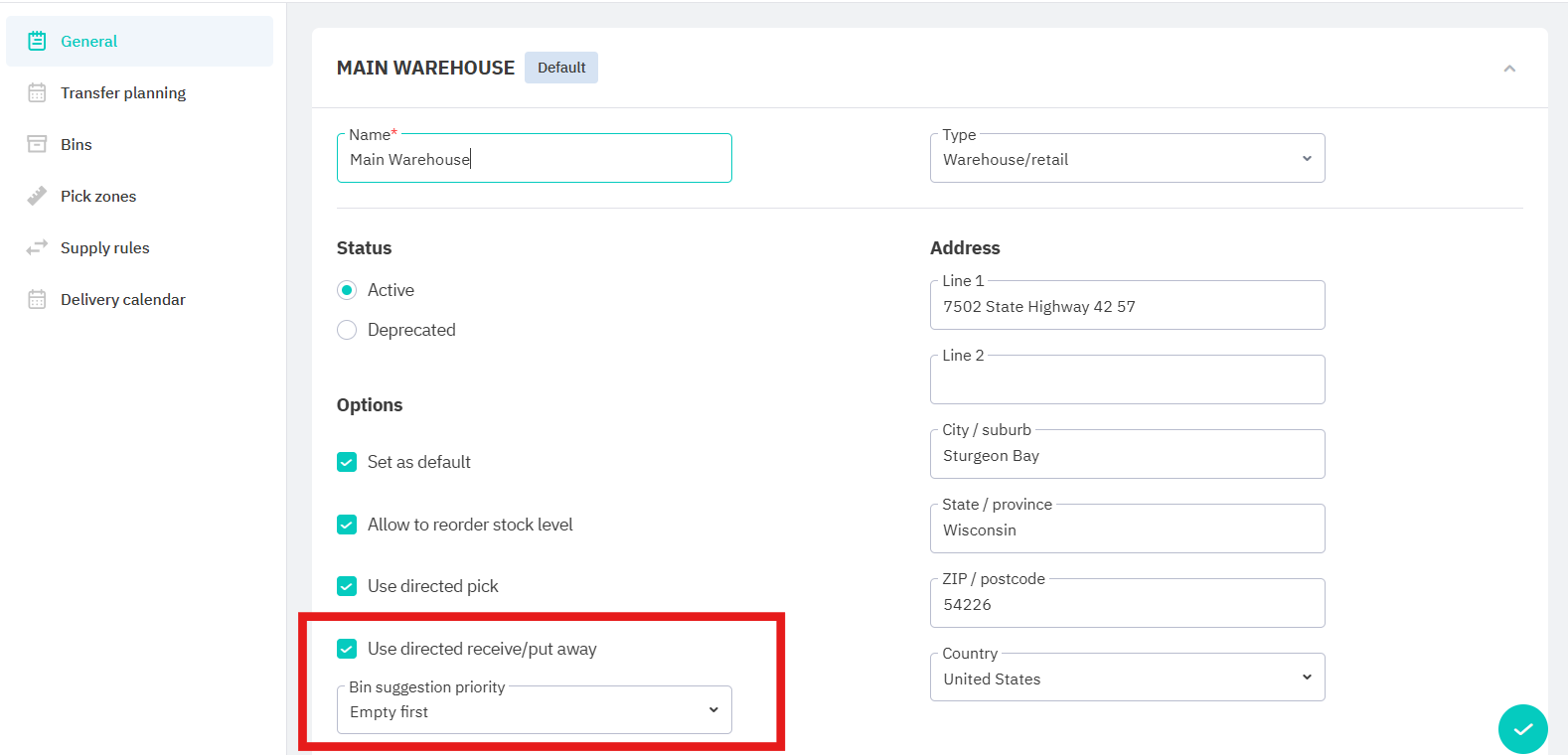Viewport: 1568px width, 755px height.
Task: Open the Bin suggestion priority dropdown
Action: (x=534, y=711)
